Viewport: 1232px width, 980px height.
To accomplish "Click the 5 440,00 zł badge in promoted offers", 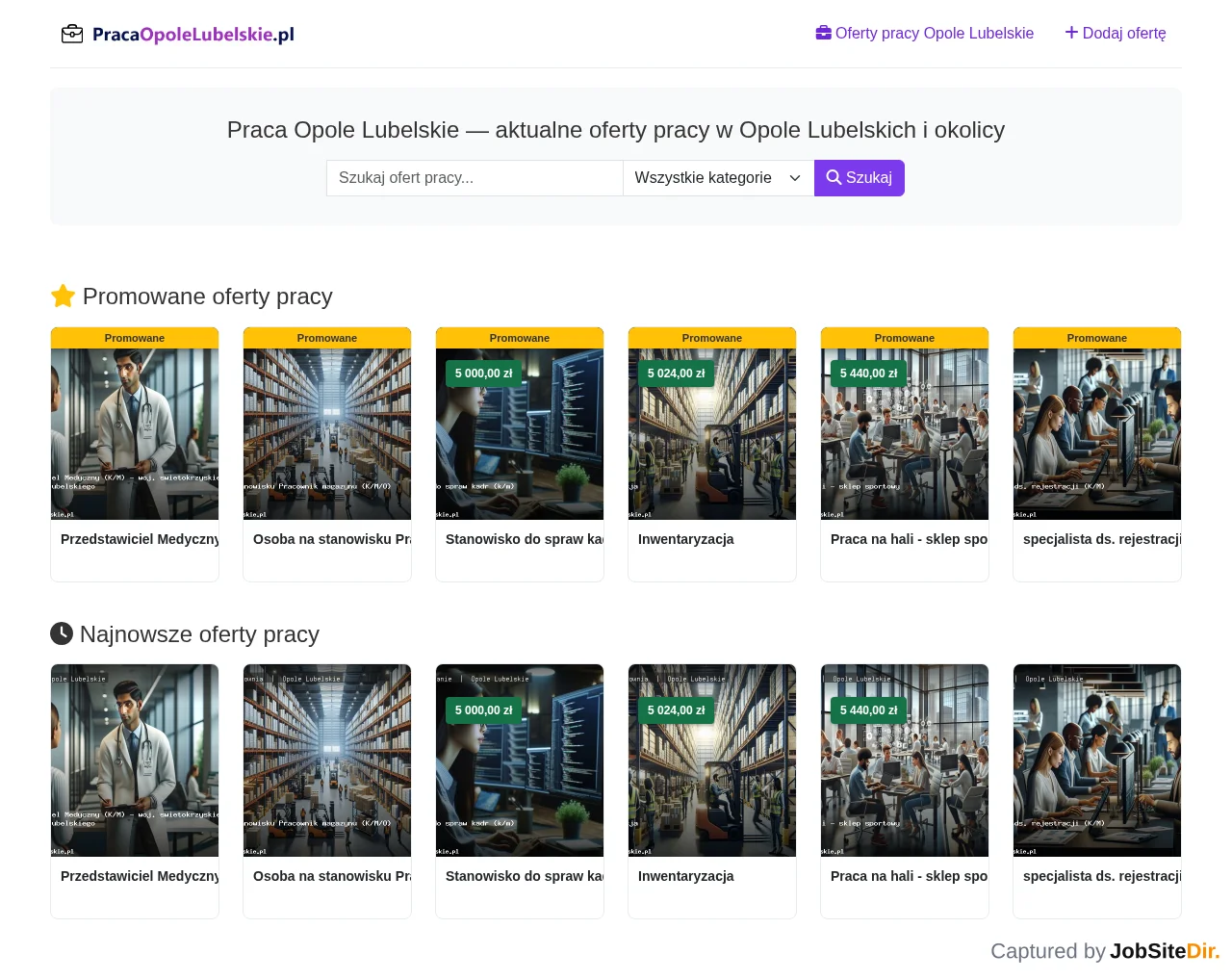I will 869,374.
